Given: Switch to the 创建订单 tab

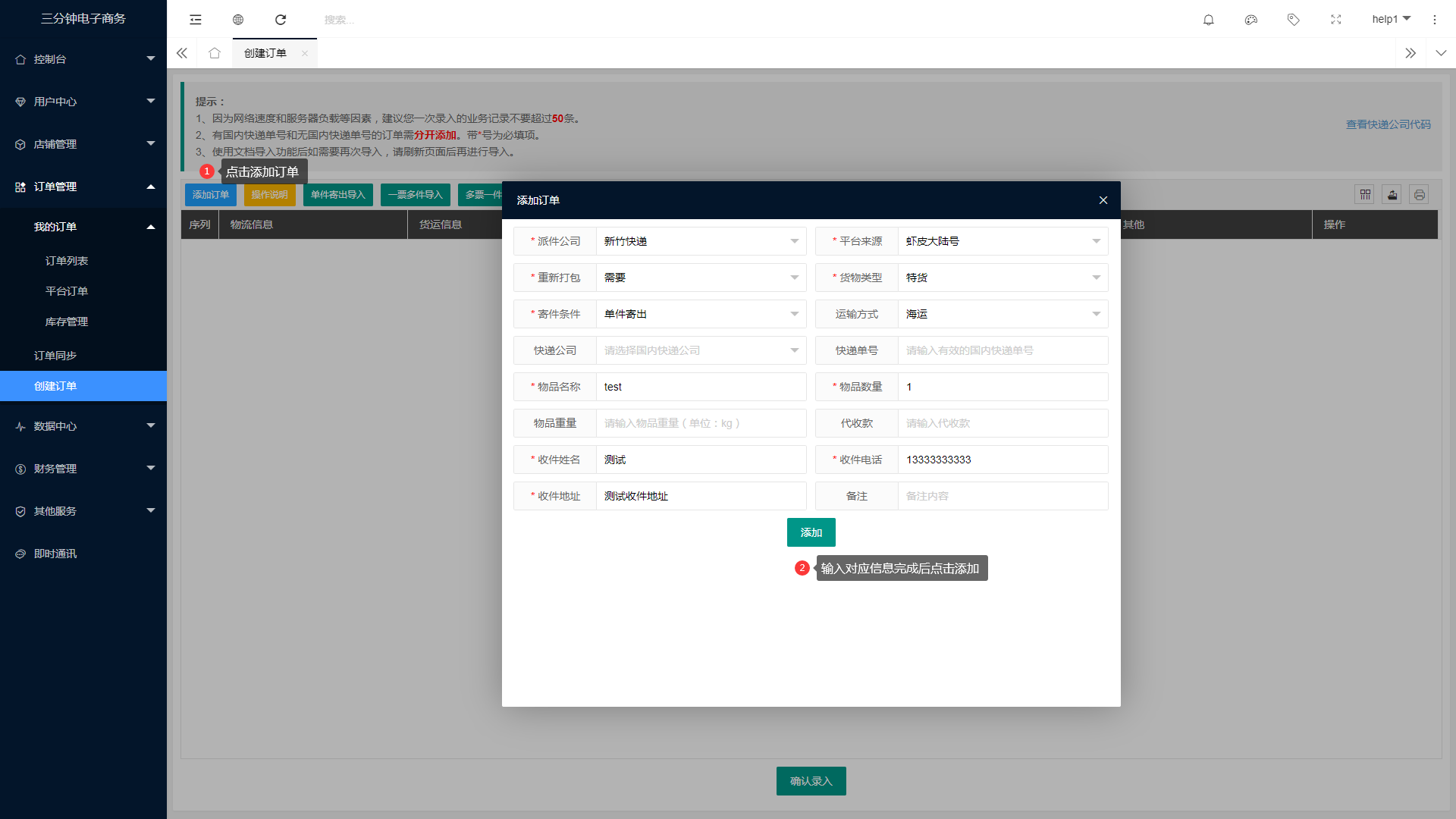Looking at the screenshot, I should click(265, 53).
